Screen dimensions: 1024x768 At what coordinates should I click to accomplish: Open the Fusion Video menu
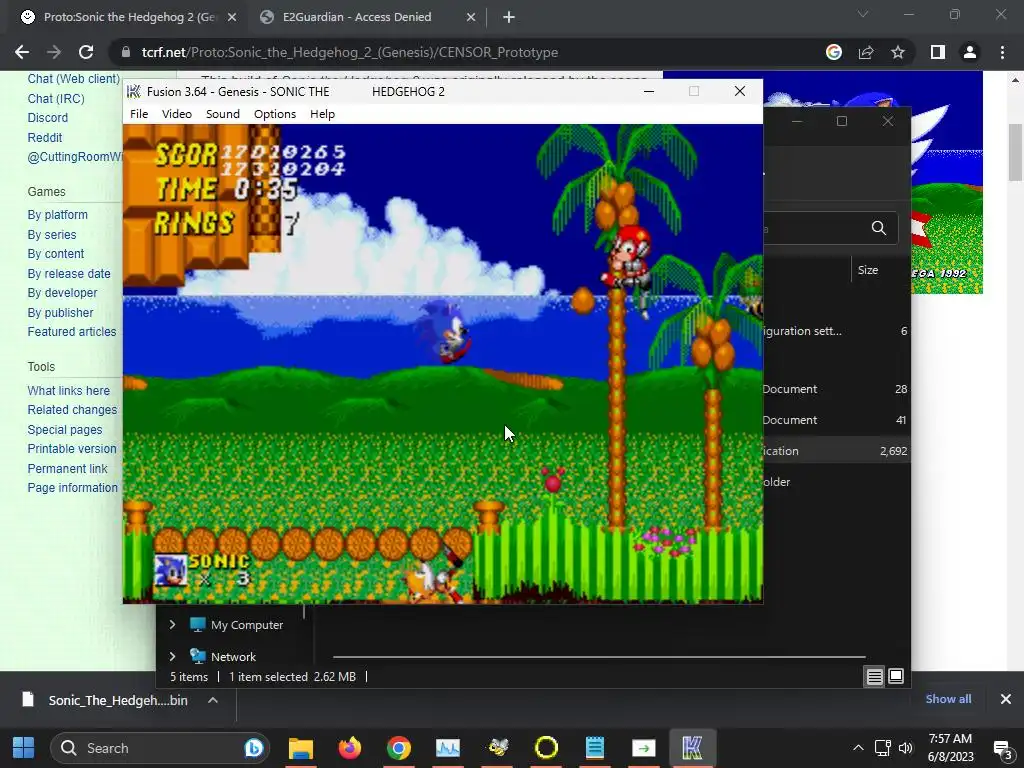coord(176,114)
